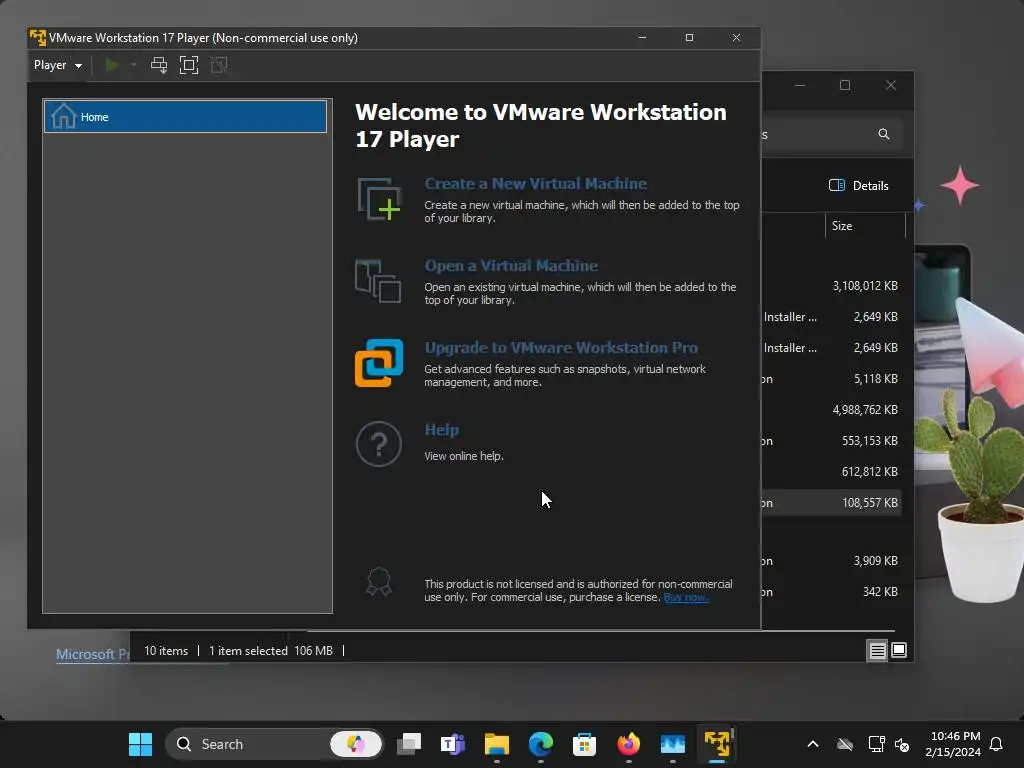The image size is (1024, 768).
Task: Maximize the VMware Player window
Action: click(x=689, y=38)
